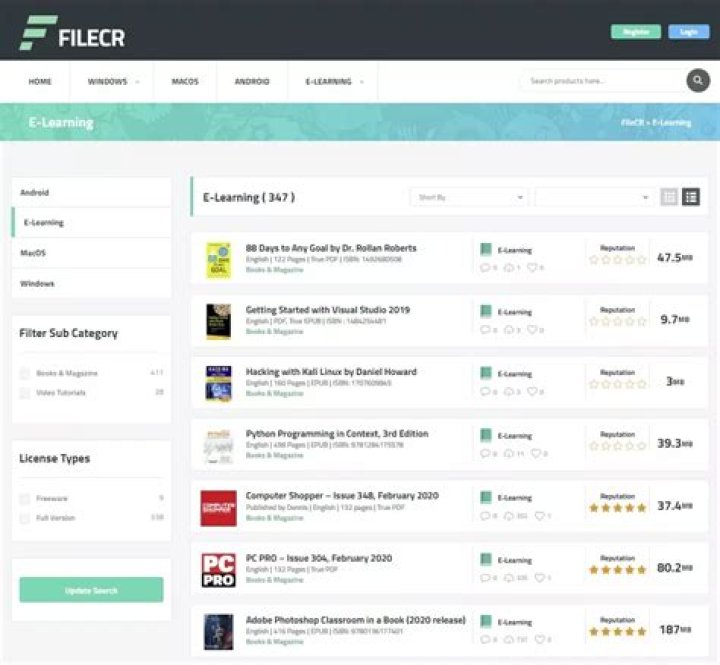
Task: Open 88 Days to Any Goal cover thumbnail
Action: pos(219,260)
